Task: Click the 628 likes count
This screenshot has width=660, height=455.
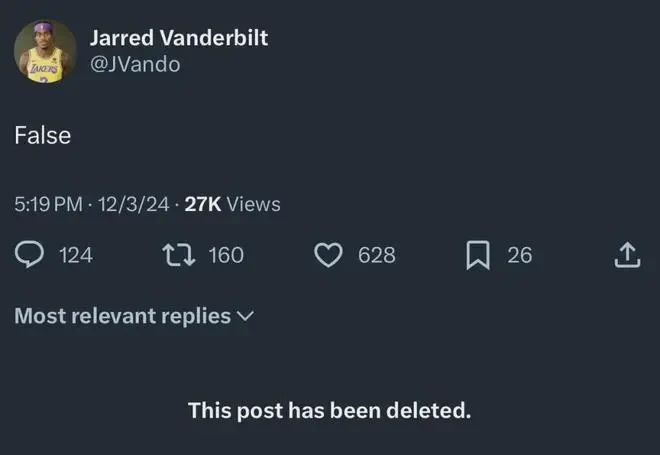Action: coord(377,255)
